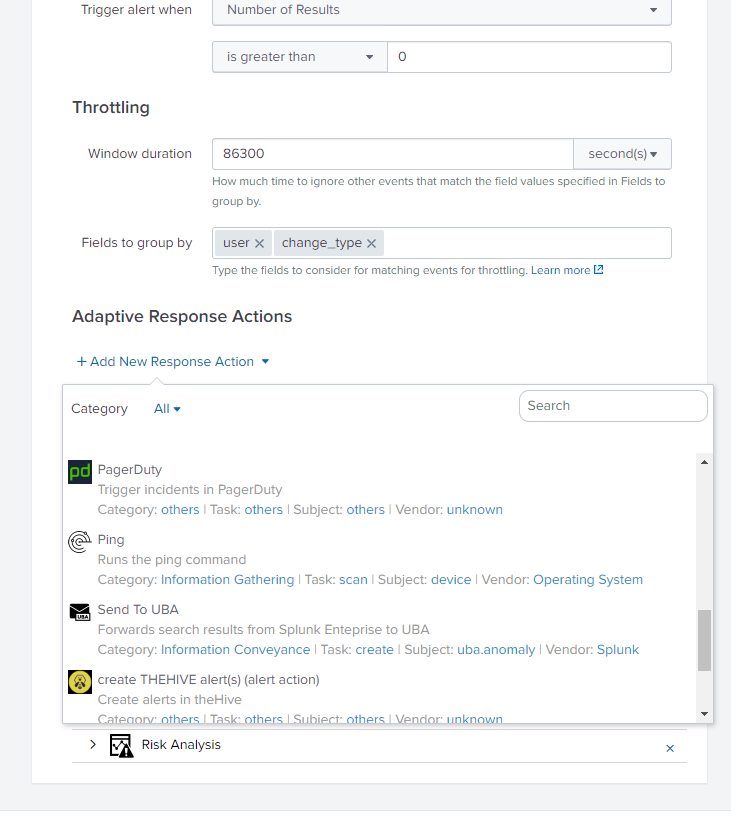Filter by vendor unknown under PagerDuty

point(475,510)
